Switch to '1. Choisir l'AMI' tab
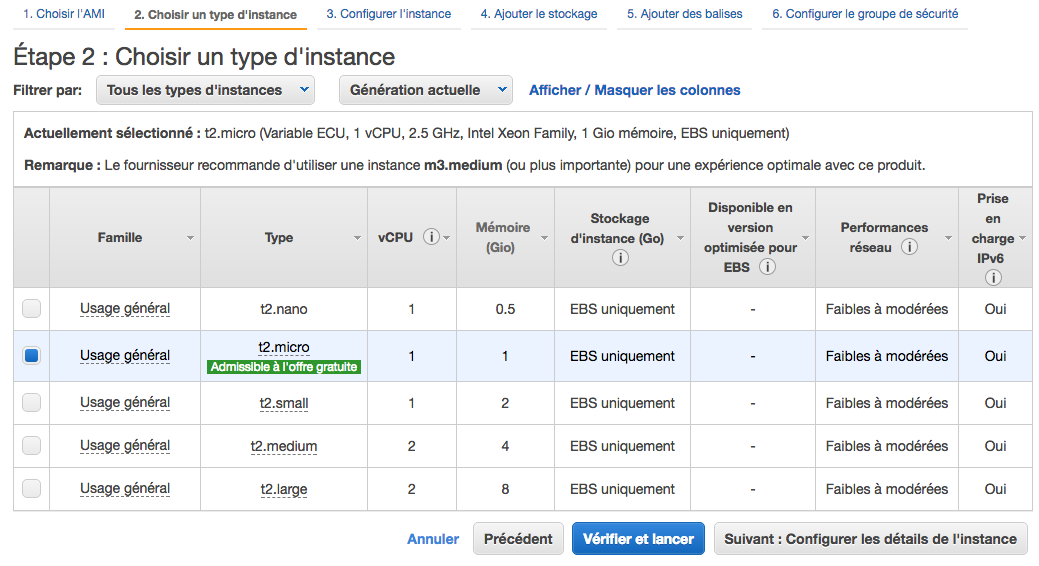The height and width of the screenshot is (566, 1039). (x=64, y=14)
